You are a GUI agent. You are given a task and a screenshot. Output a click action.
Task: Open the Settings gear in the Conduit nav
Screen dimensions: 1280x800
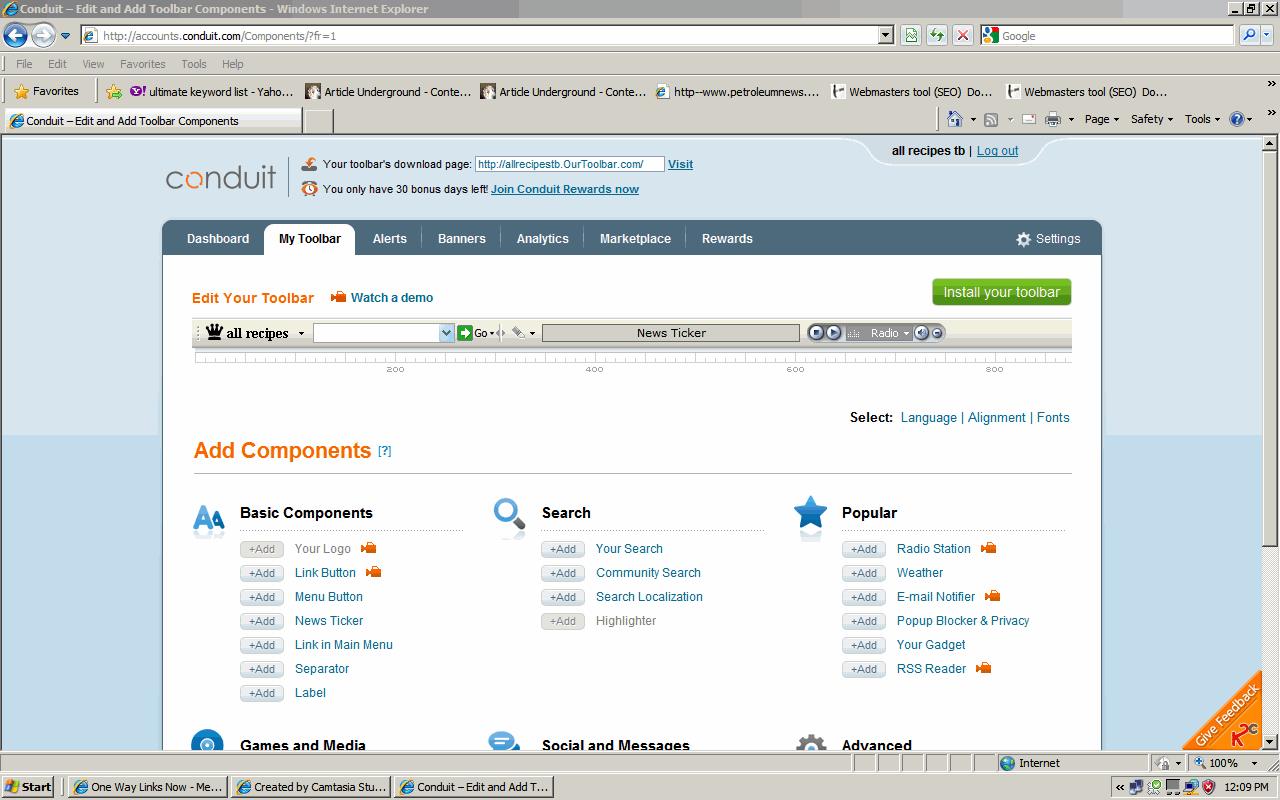pyautogui.click(x=1048, y=239)
